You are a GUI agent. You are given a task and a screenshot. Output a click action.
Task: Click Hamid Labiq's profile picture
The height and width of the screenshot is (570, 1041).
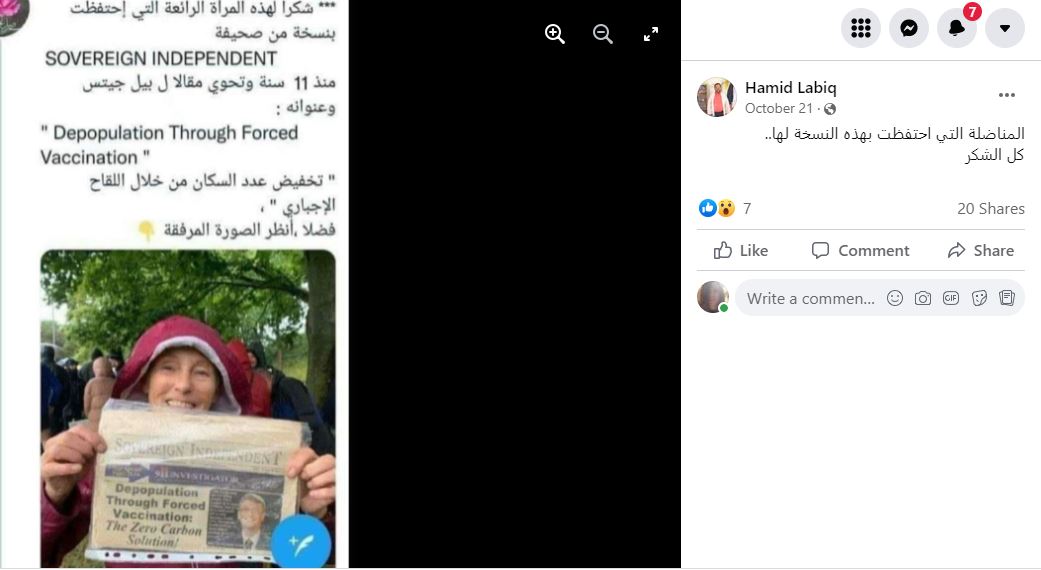[716, 97]
